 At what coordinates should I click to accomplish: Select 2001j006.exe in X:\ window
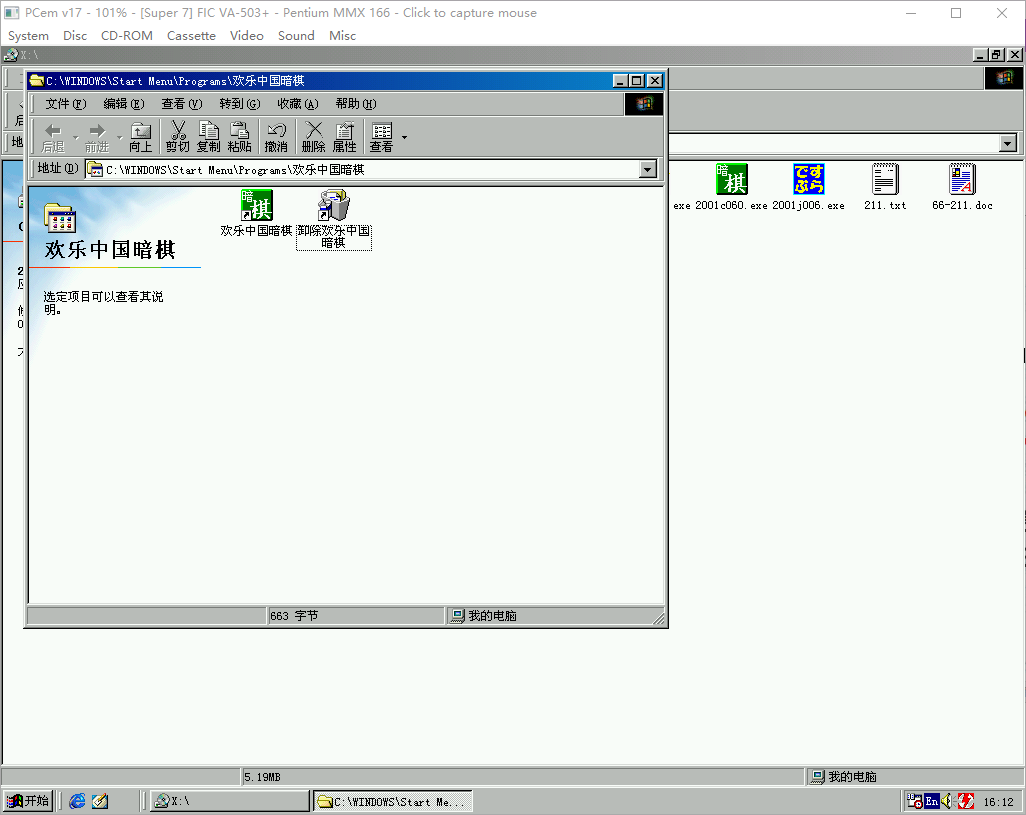coord(808,186)
